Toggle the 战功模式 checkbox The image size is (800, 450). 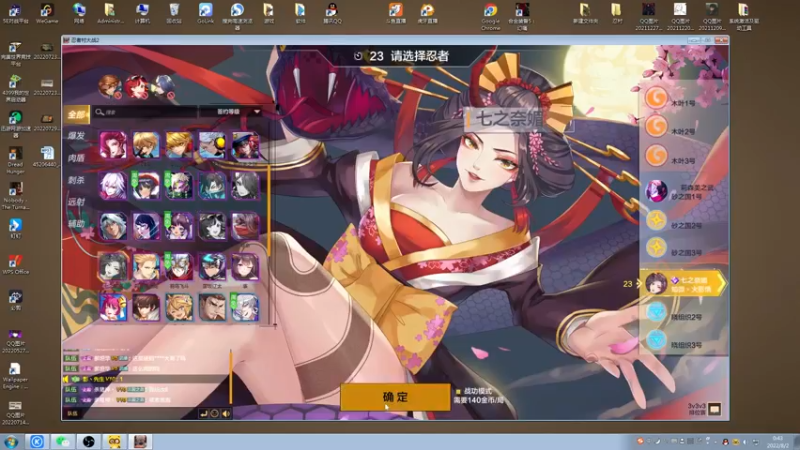click(458, 391)
